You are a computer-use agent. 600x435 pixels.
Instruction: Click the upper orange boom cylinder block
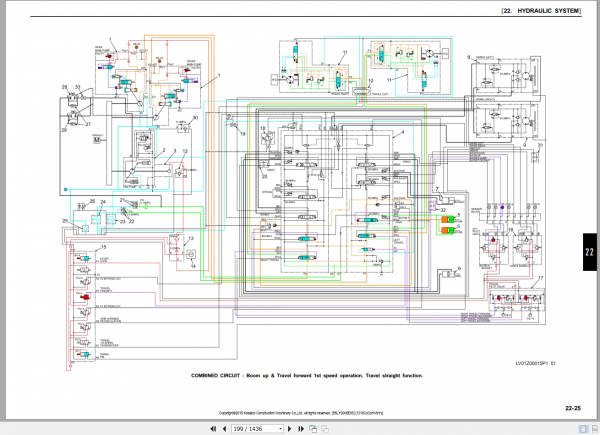448,219
